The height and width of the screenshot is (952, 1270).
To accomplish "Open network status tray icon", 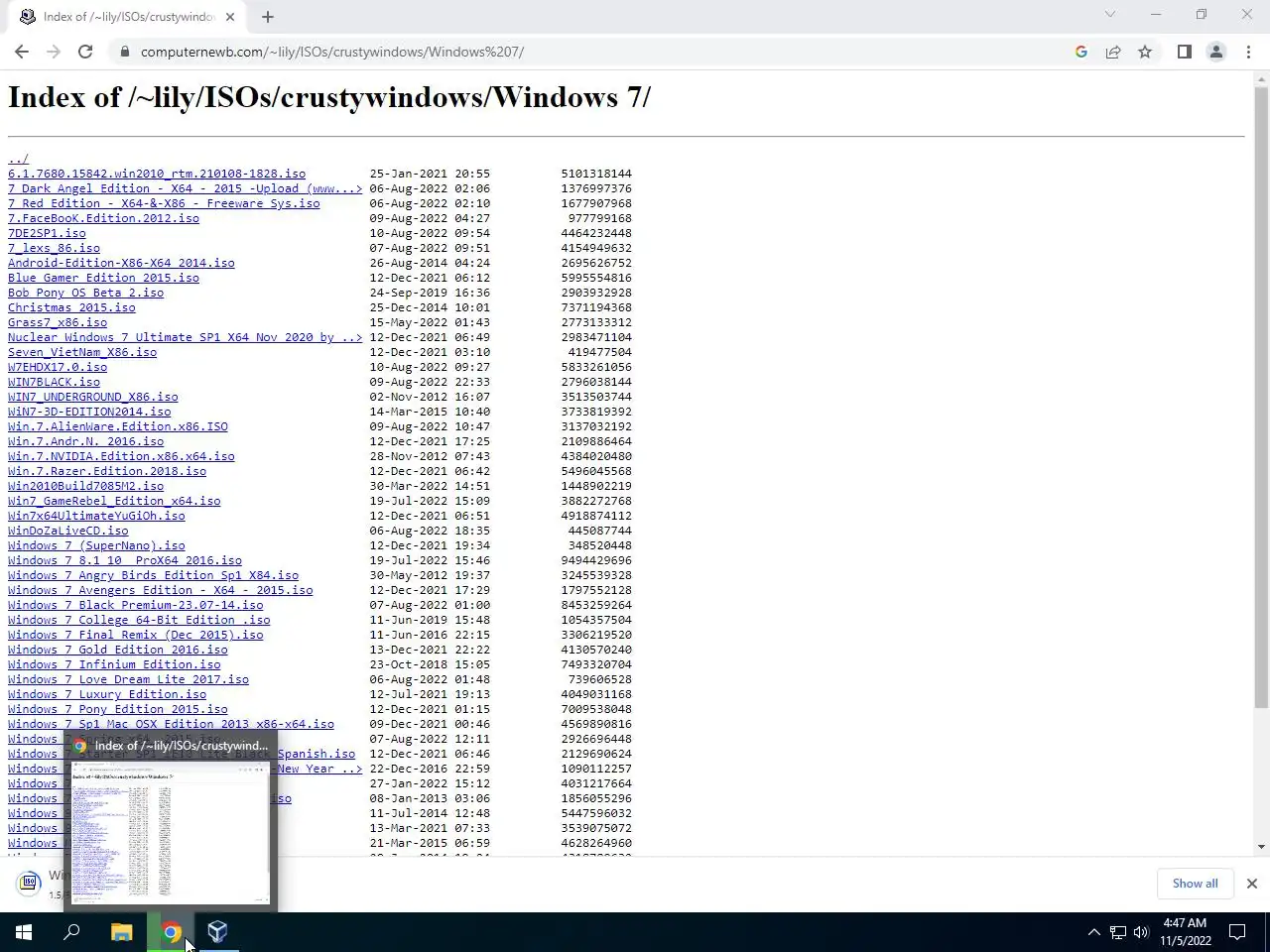I will [1118, 932].
